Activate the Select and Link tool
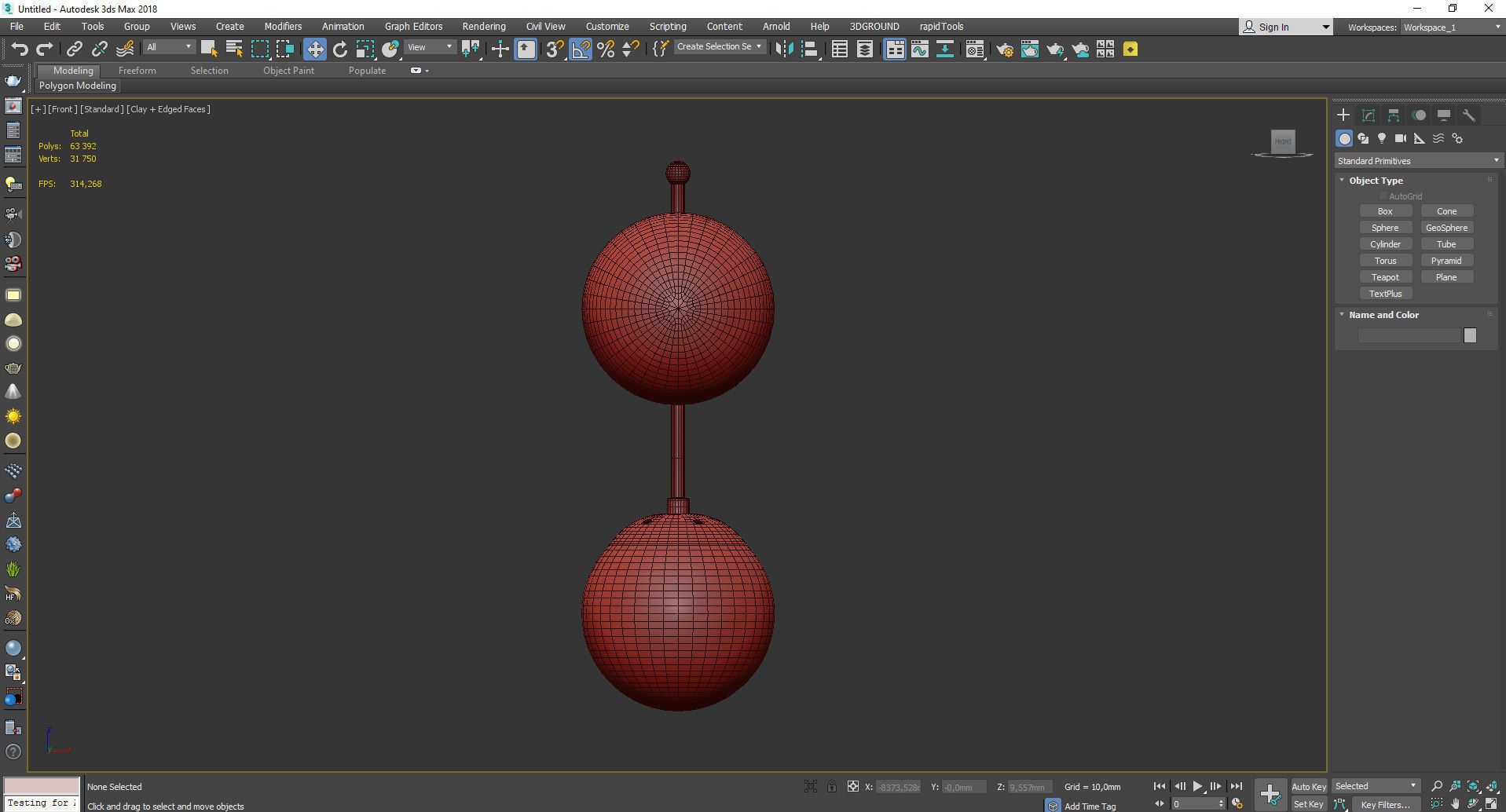The width and height of the screenshot is (1506, 812). click(x=74, y=49)
